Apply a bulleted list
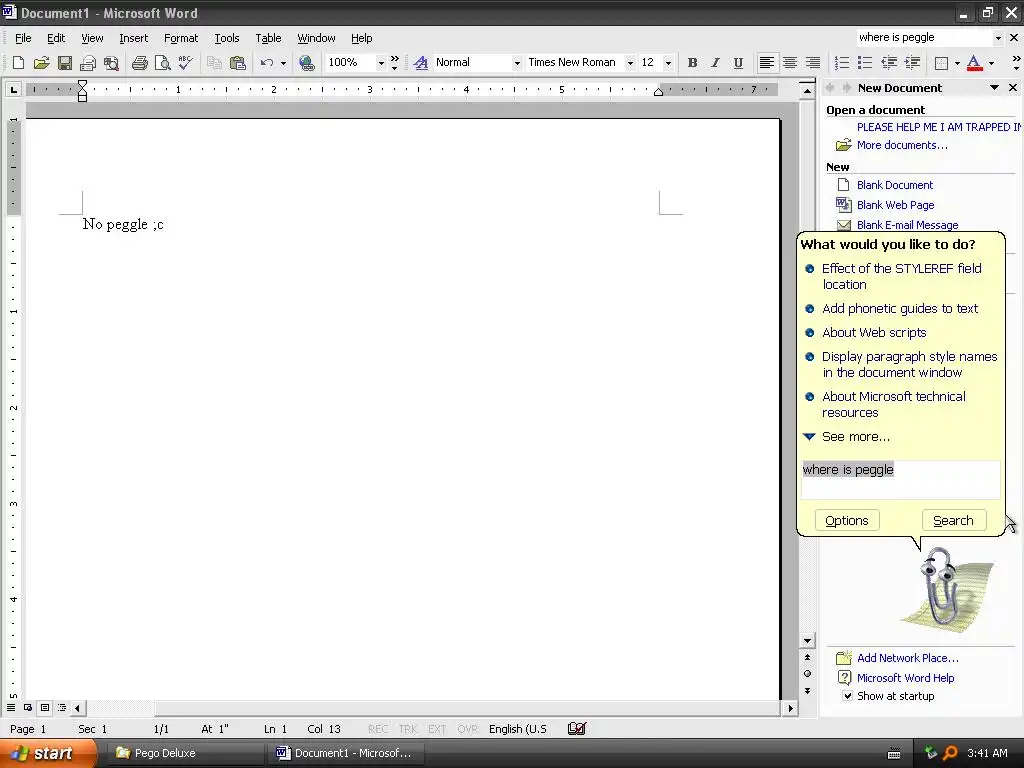 coord(865,63)
